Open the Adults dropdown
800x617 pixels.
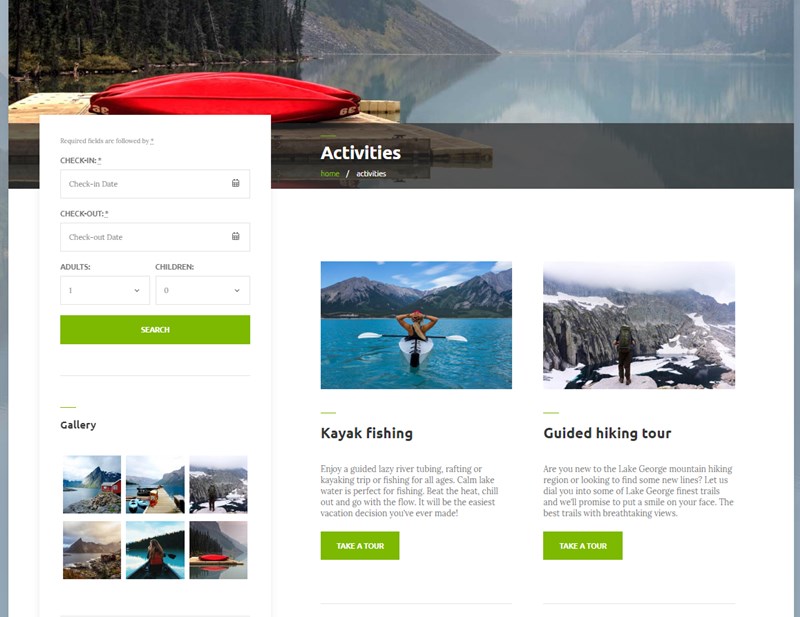pyautogui.click(x=105, y=290)
